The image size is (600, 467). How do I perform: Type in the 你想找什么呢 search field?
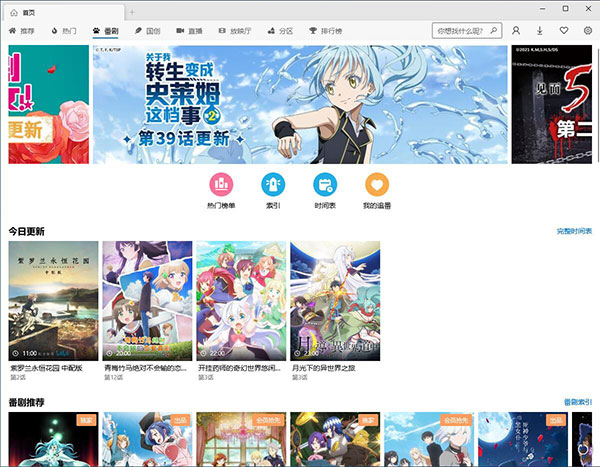460,31
